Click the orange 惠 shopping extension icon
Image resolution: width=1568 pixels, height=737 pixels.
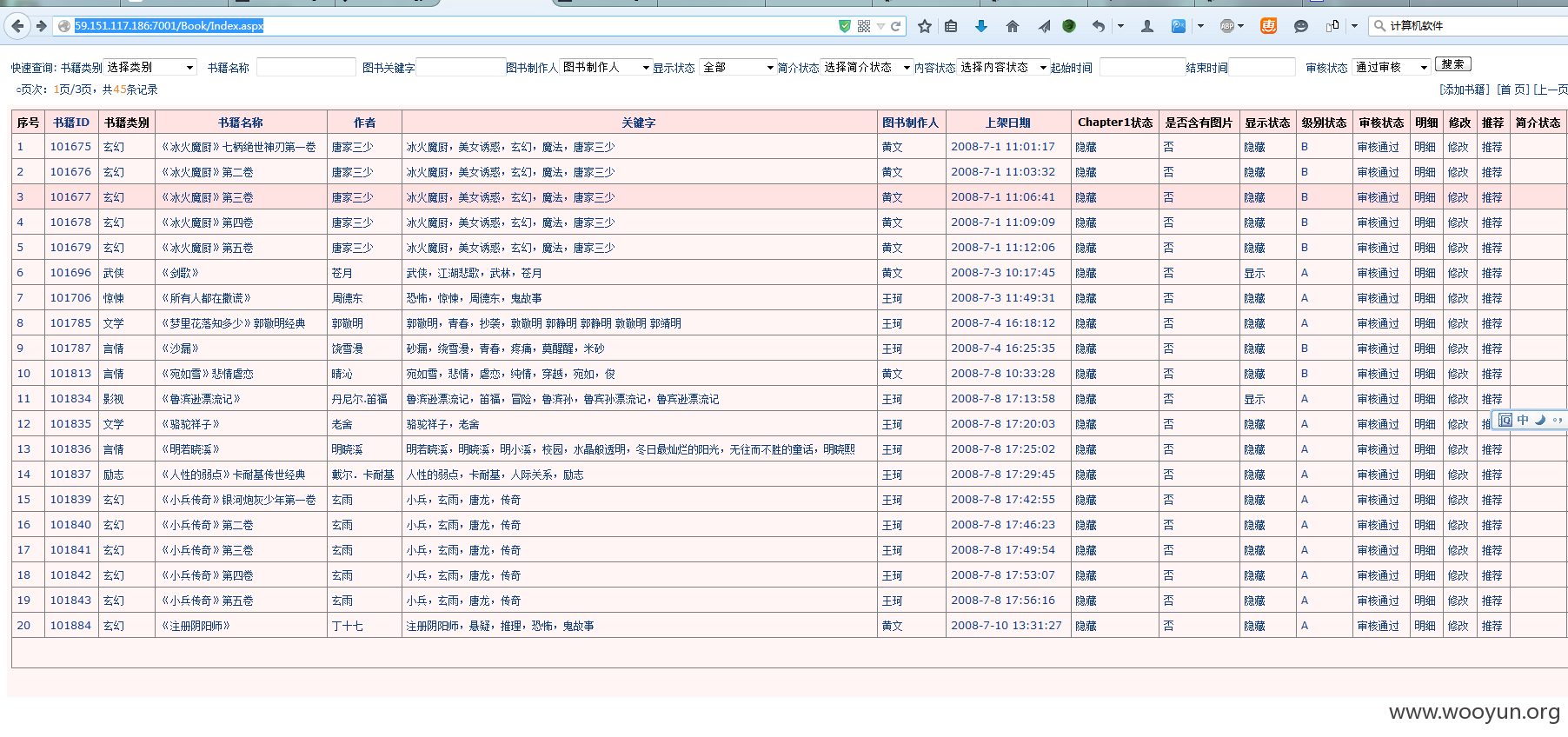click(1268, 26)
